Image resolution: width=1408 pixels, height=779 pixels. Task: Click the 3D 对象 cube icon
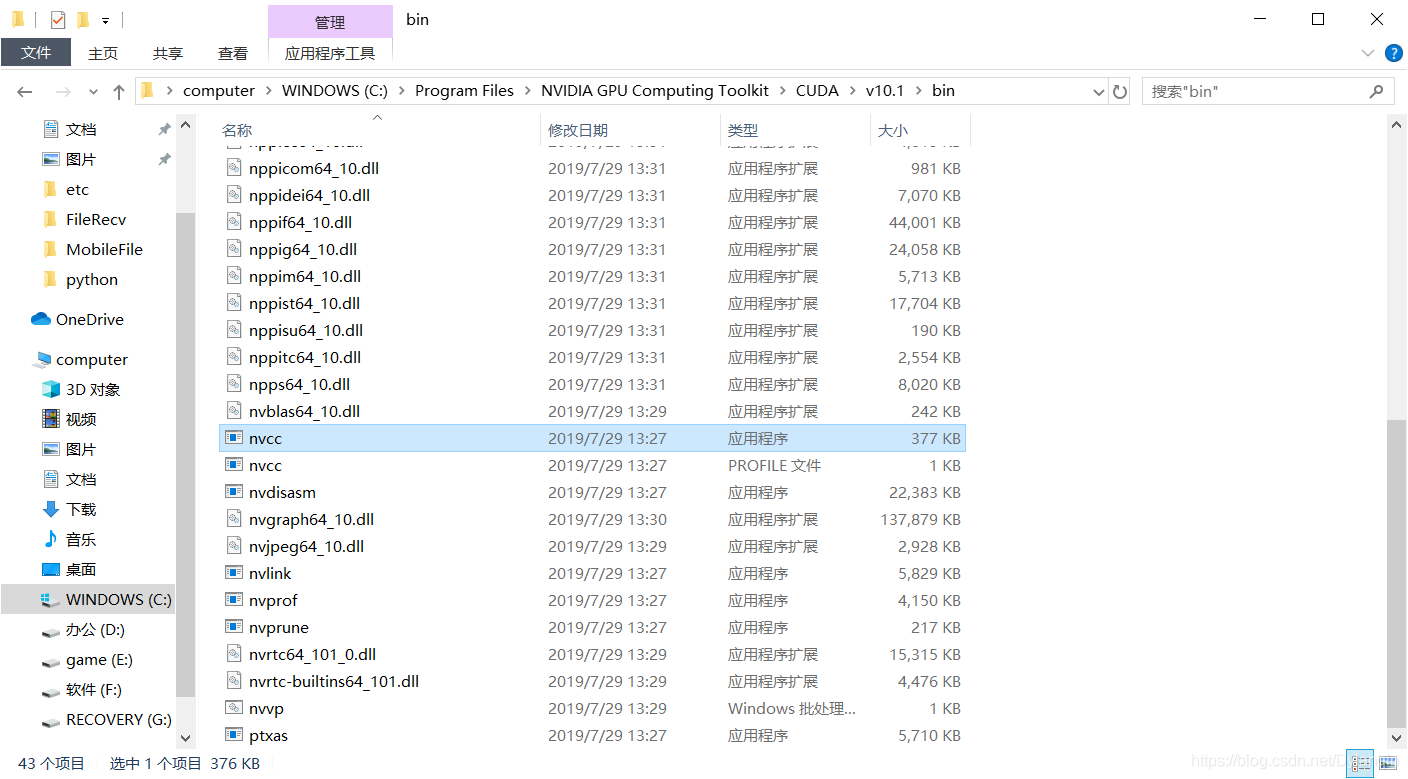pyautogui.click(x=51, y=389)
